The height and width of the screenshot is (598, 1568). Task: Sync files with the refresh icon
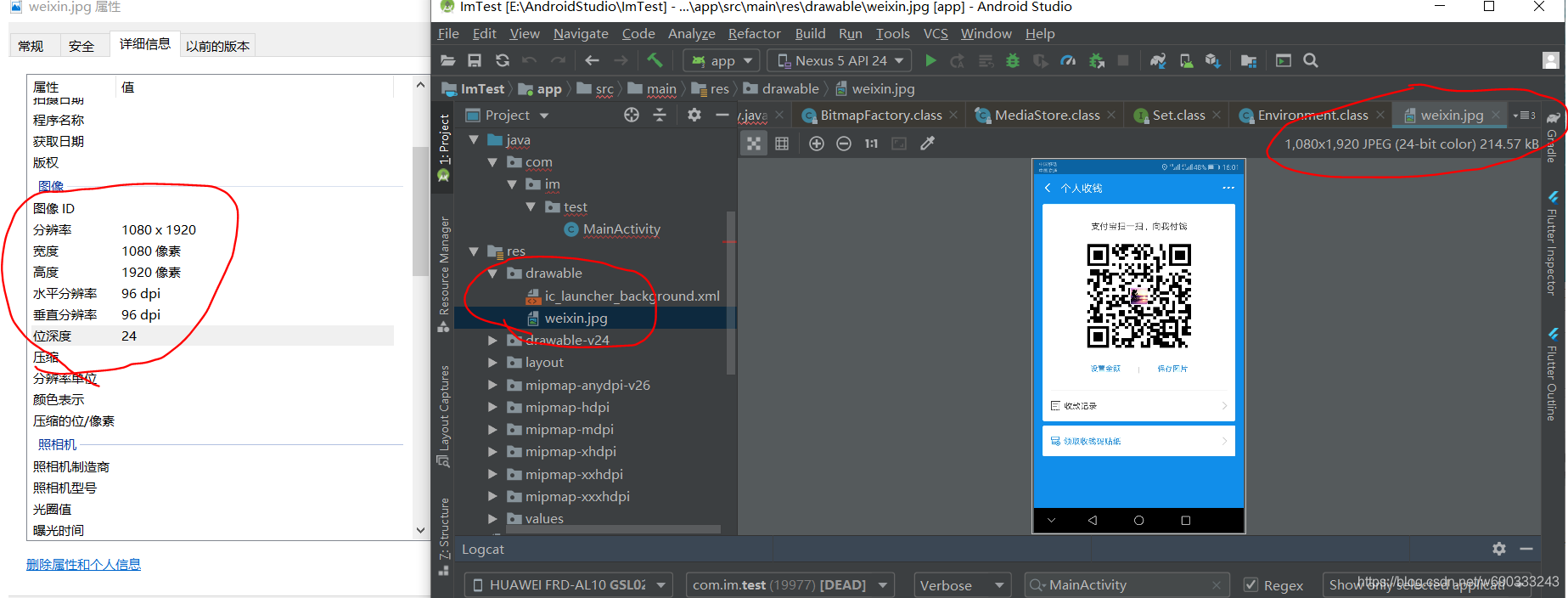pos(503,60)
